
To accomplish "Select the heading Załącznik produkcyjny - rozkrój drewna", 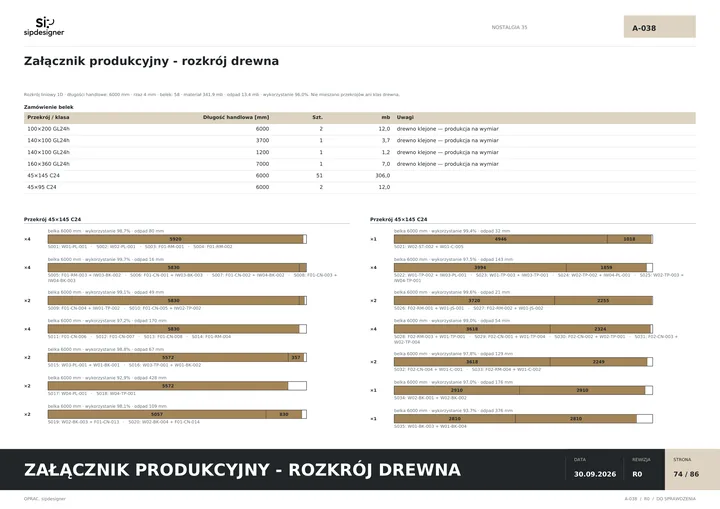I will point(151,61).
